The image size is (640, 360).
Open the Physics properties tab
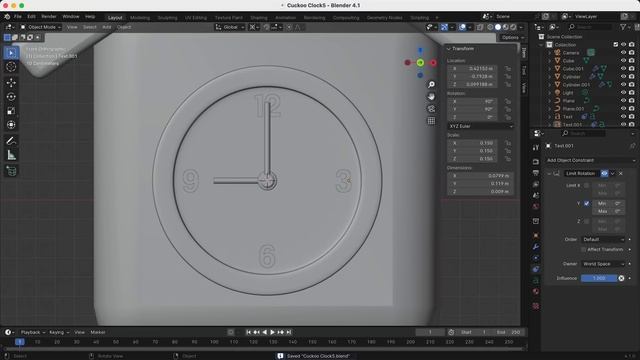pyautogui.click(x=536, y=258)
